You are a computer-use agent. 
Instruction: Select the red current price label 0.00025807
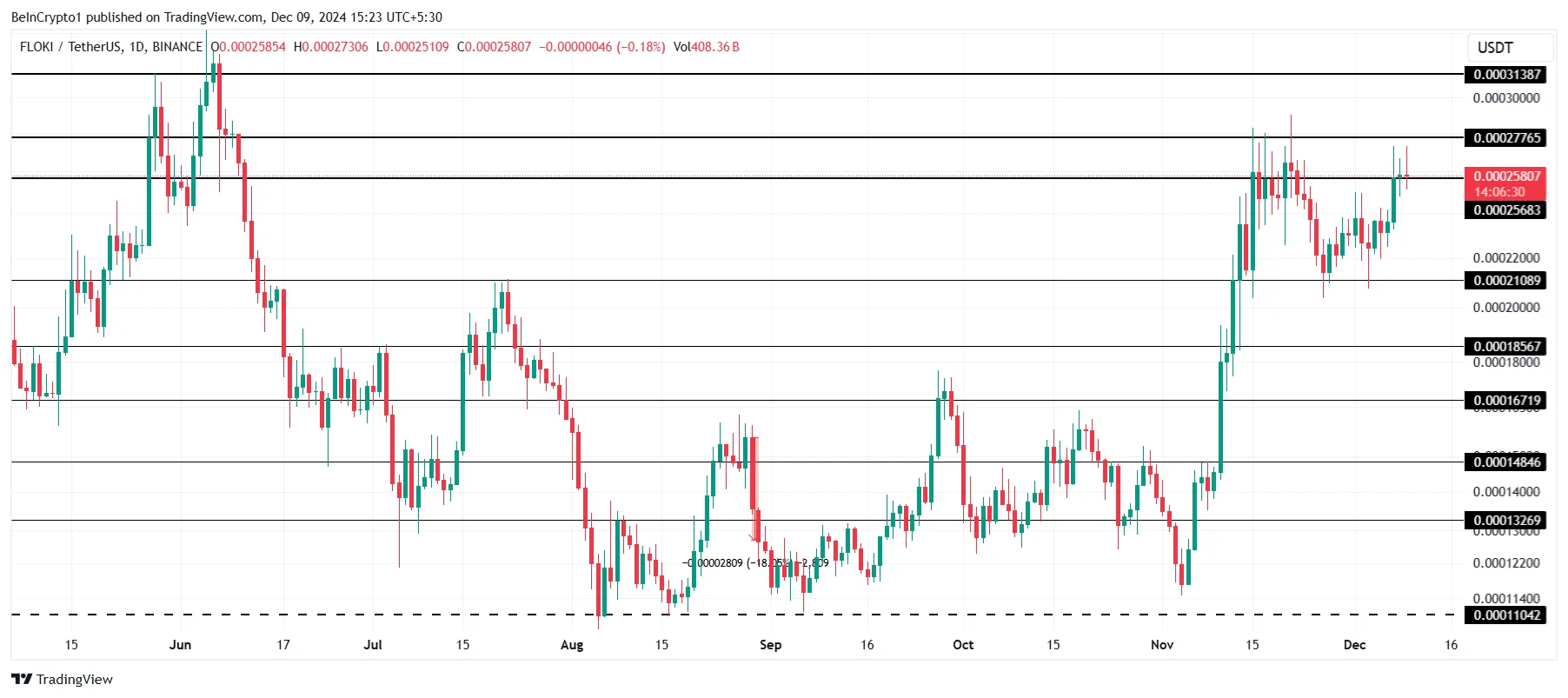coord(1506,176)
